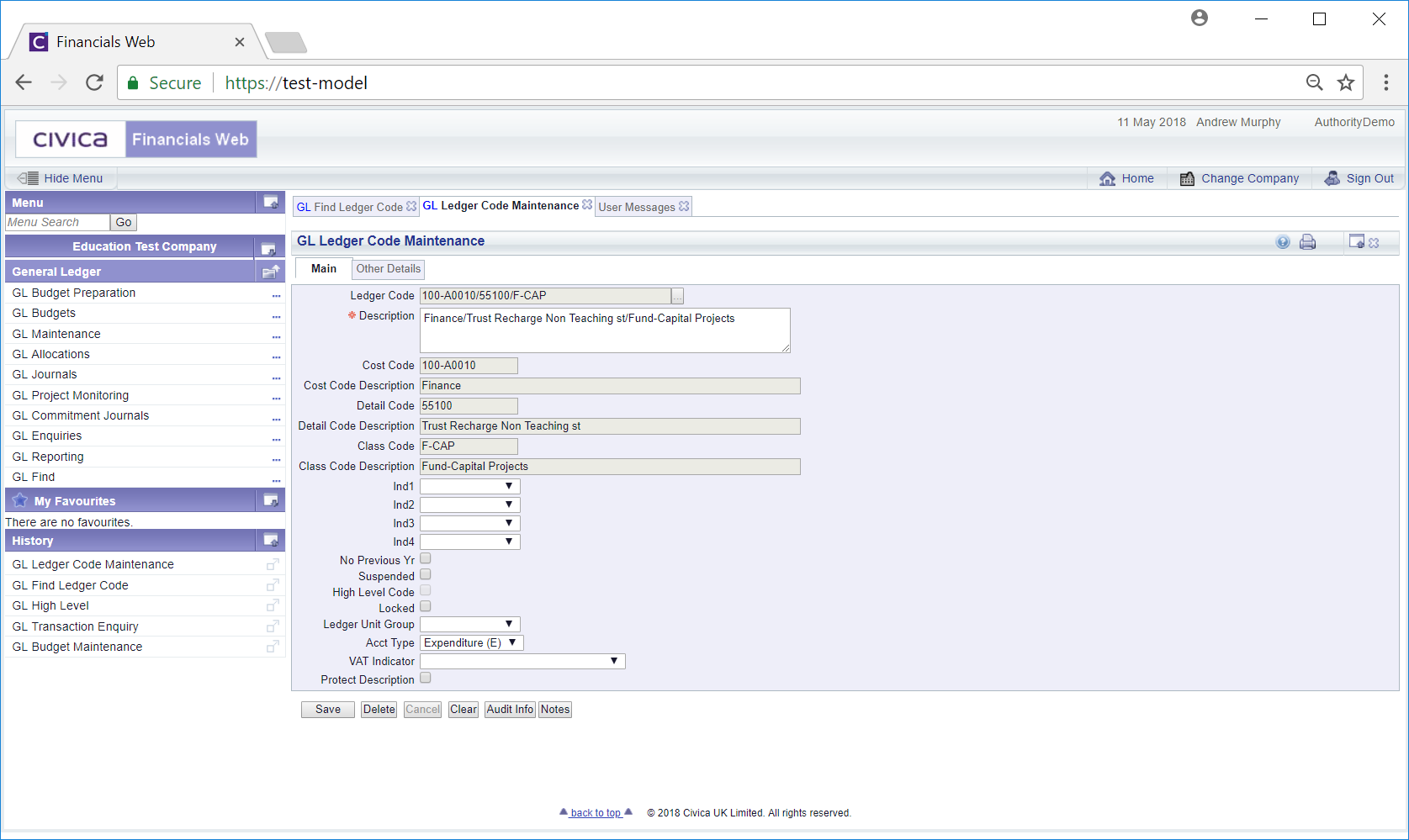Click the browser reload icon
Screen dimensions: 1409x840
[94, 82]
